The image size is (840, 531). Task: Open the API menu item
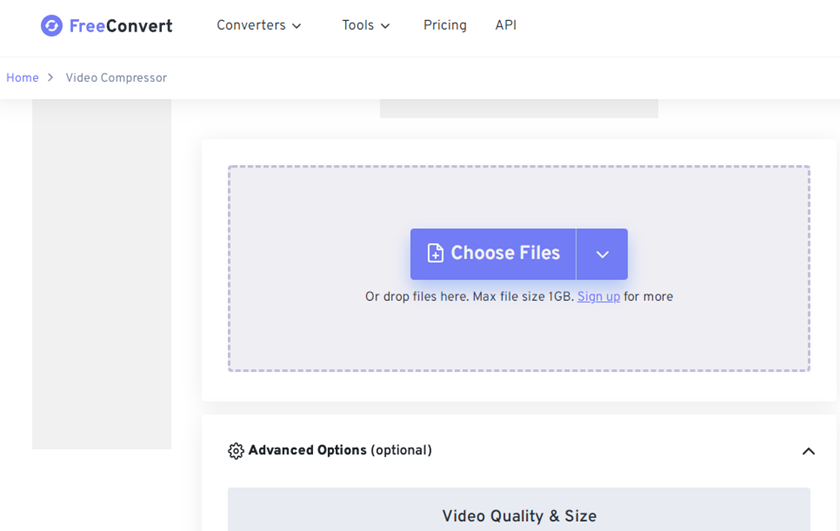(506, 25)
